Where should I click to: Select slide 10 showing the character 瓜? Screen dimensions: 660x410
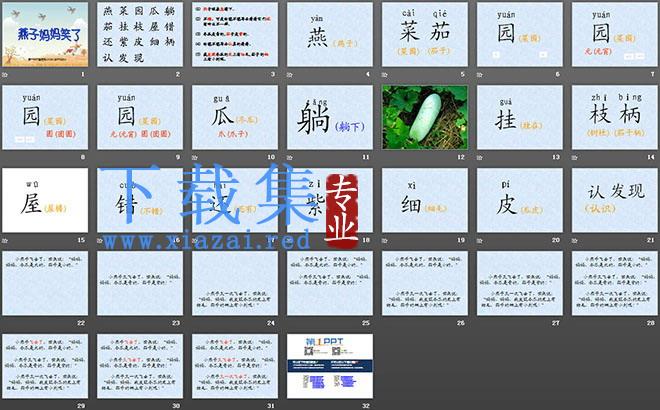click(235, 117)
